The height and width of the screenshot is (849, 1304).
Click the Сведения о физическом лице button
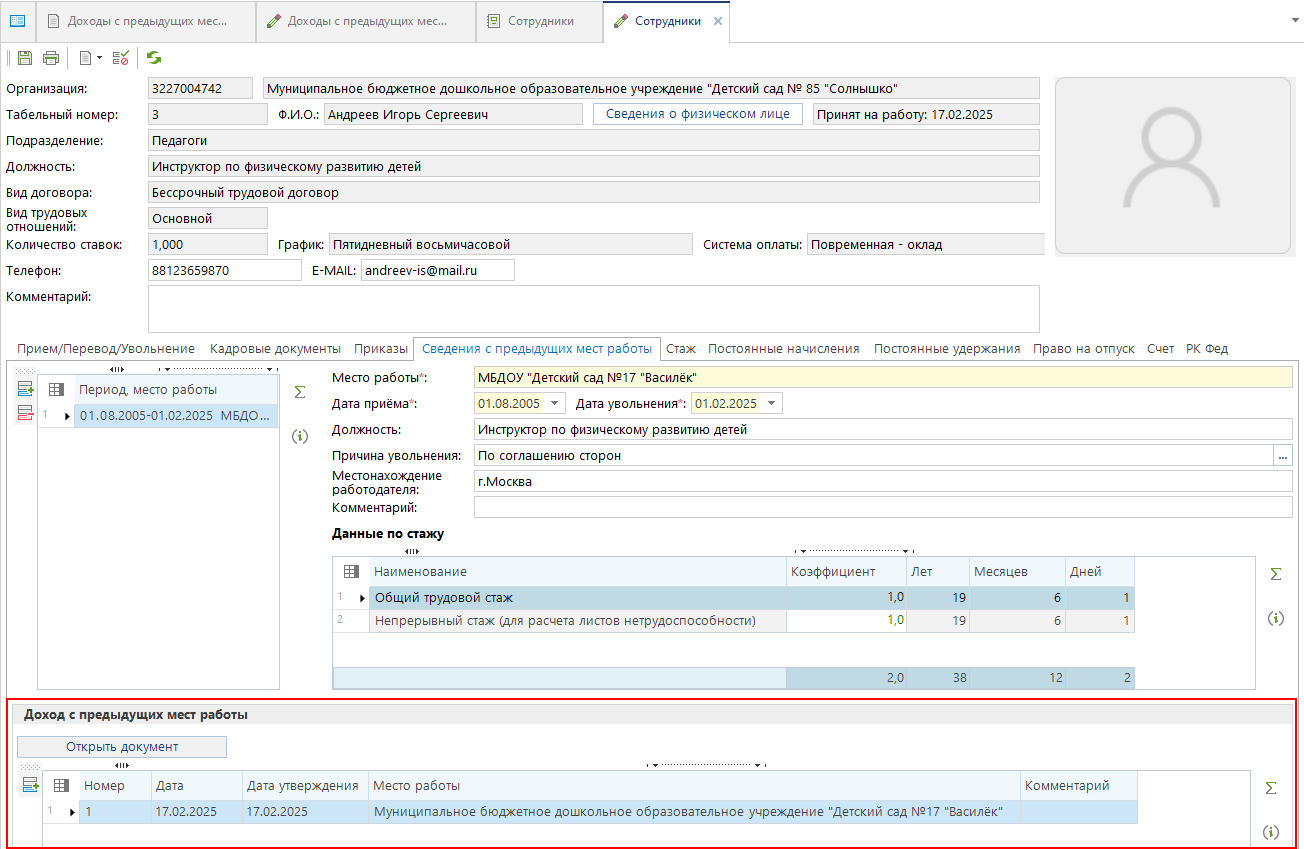(698, 114)
